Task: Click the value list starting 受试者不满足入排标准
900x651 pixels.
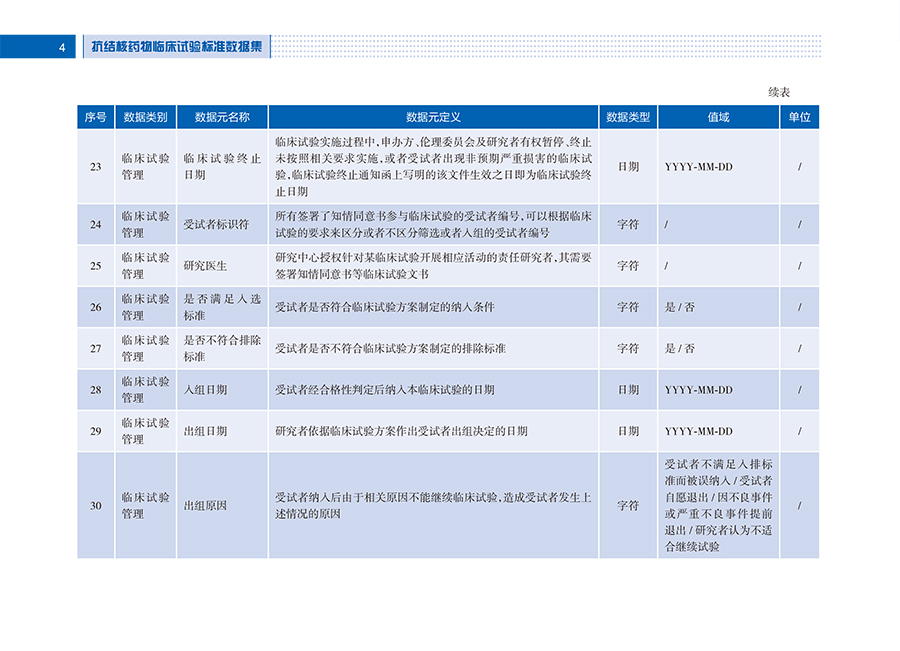Action: (719, 506)
